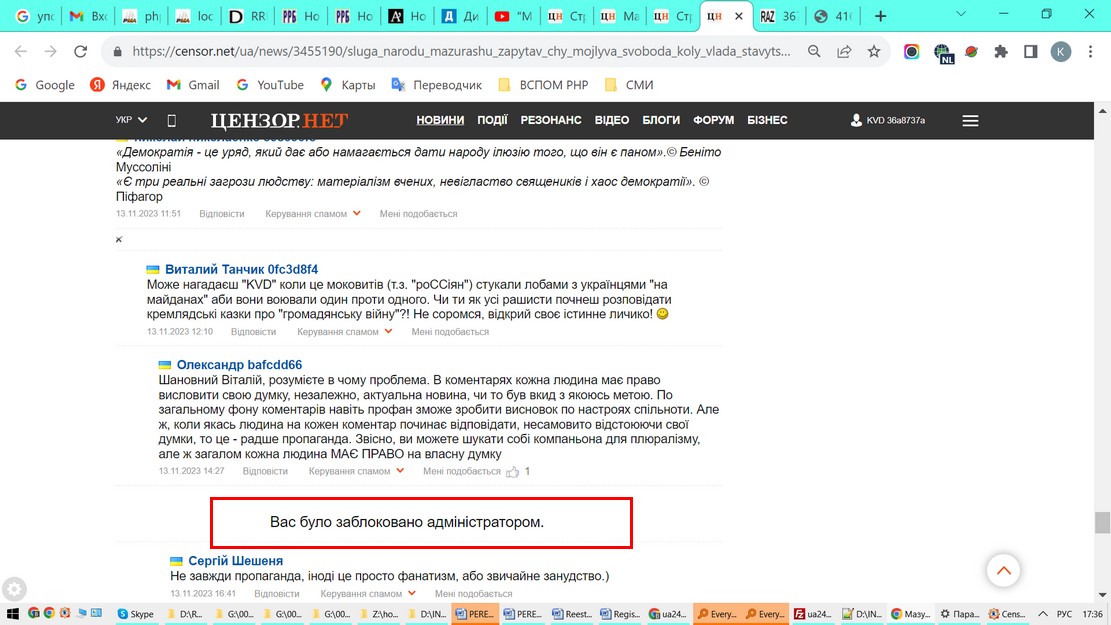Switch to the YouTube browser tab
The image size is (1111, 625).
pos(513,16)
